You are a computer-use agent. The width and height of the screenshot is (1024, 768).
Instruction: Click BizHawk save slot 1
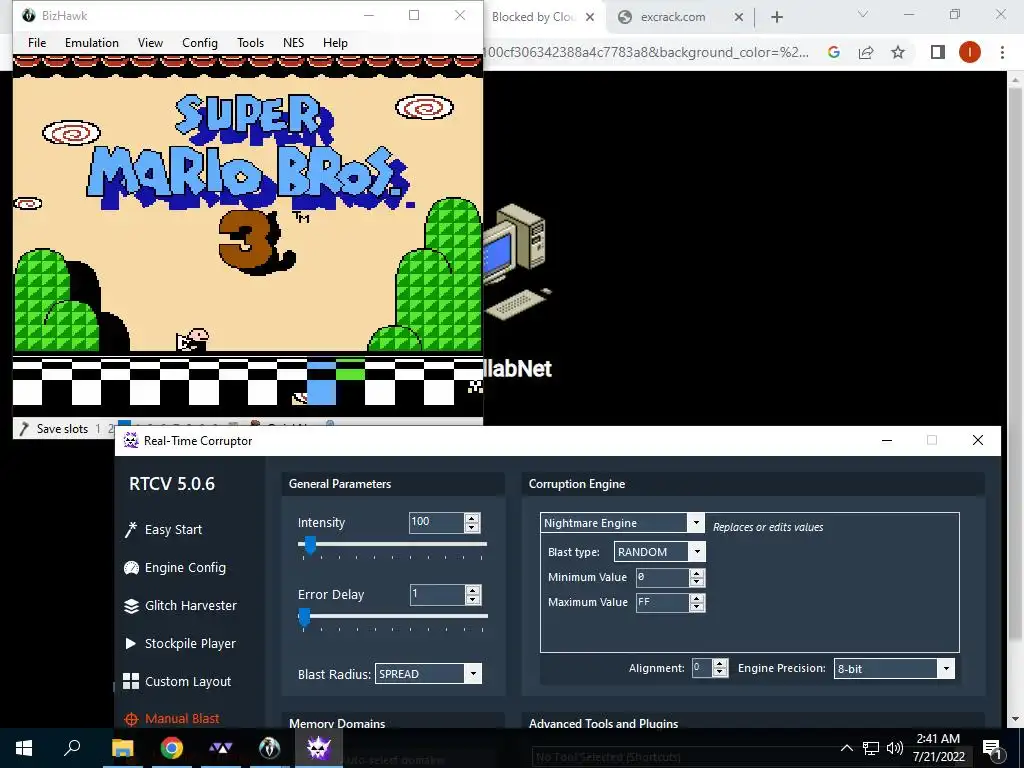click(x=98, y=428)
